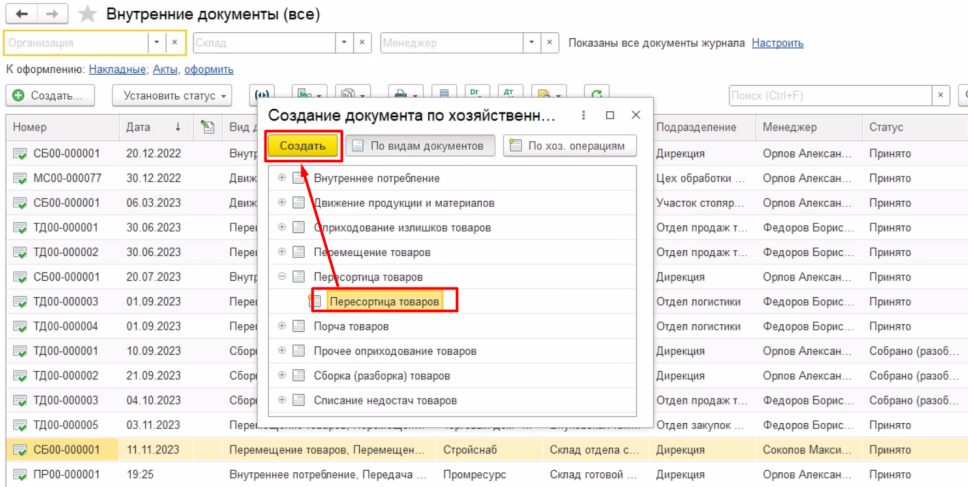Switch view to По видам документов
968x487 pixels.
point(419,146)
